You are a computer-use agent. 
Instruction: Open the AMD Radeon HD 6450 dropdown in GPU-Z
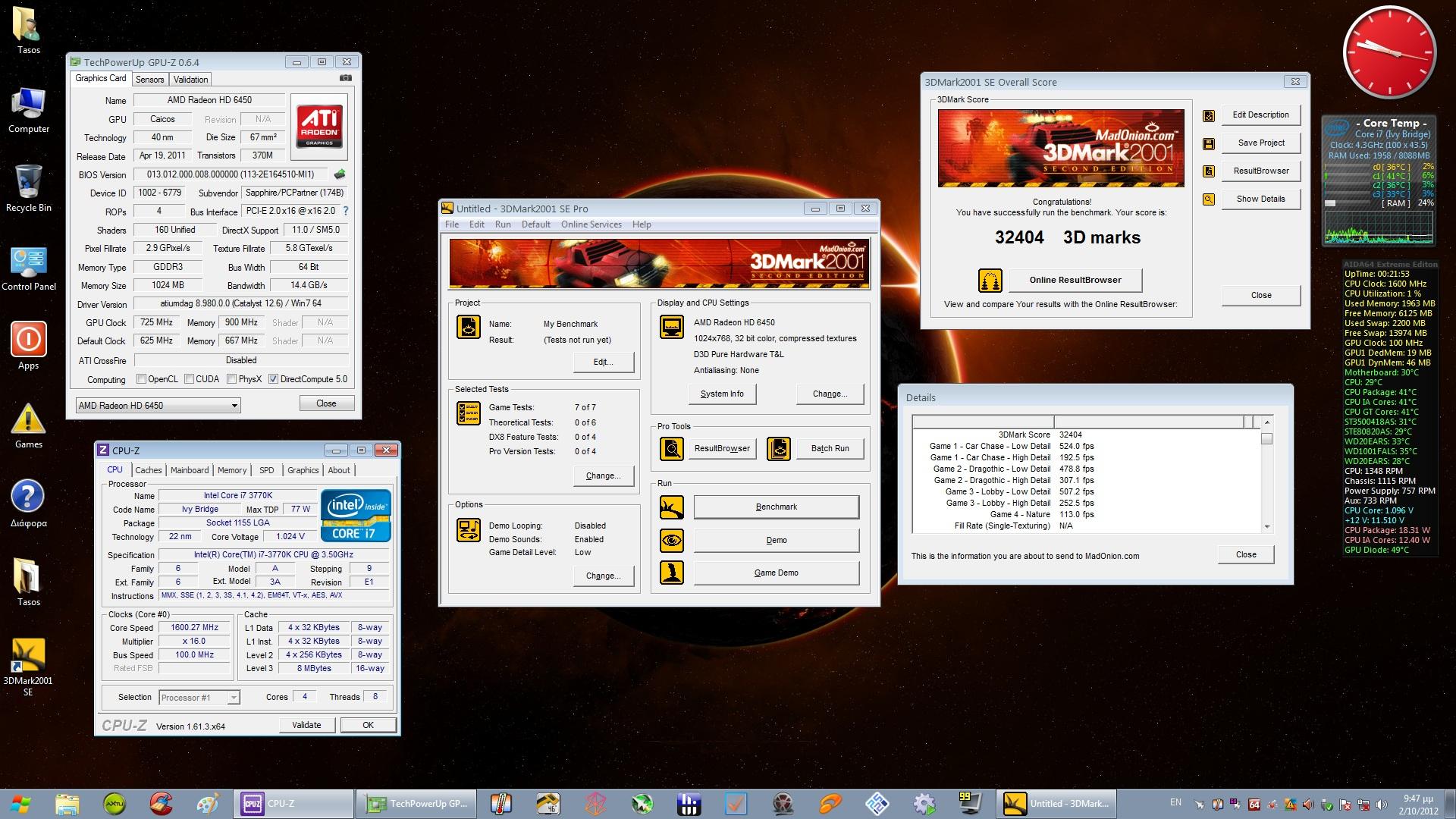(x=158, y=406)
